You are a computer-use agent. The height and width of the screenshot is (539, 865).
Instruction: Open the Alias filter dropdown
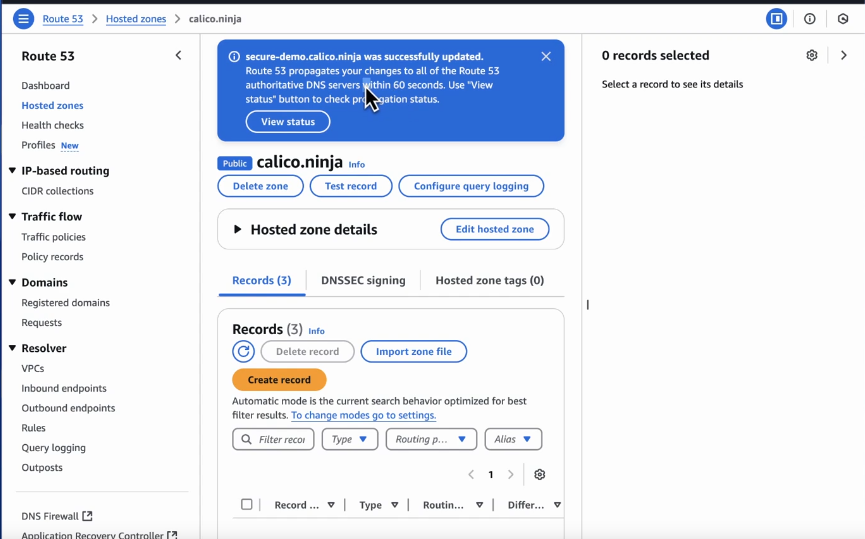click(x=513, y=439)
